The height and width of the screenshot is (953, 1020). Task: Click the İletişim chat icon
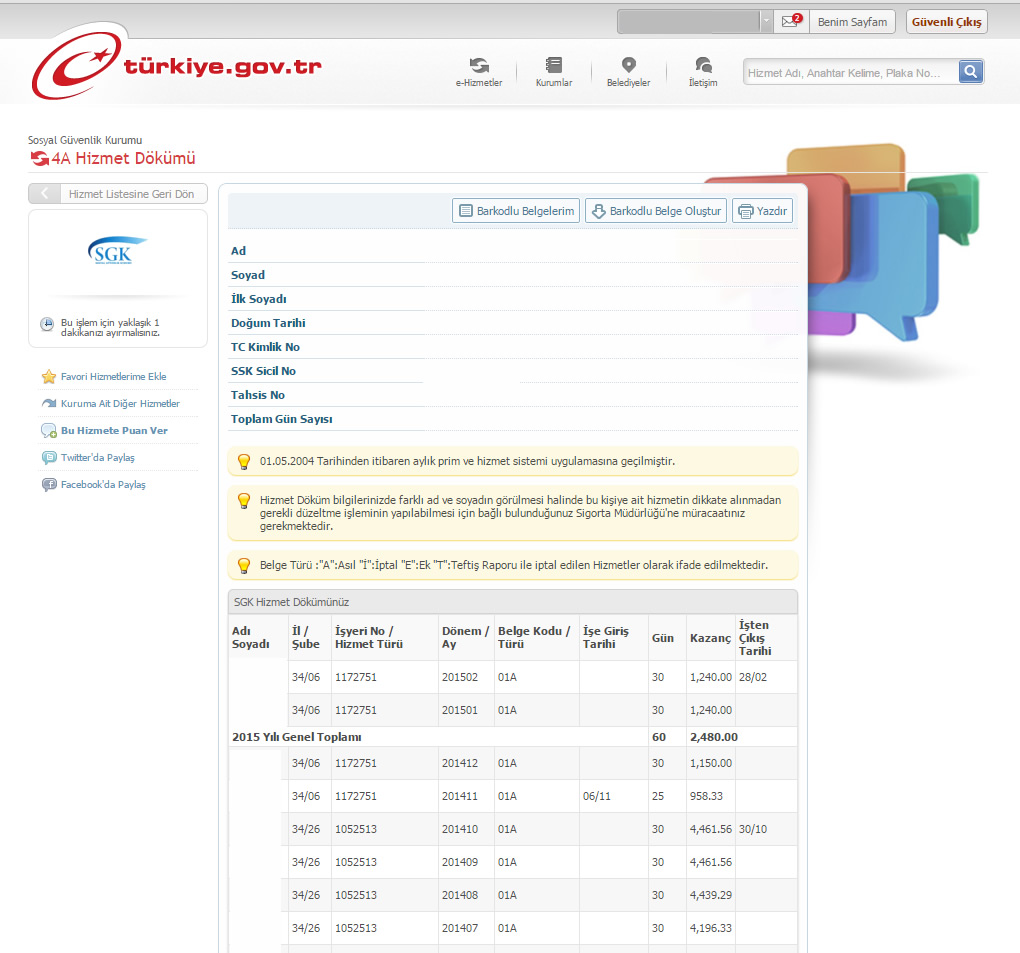tap(703, 66)
